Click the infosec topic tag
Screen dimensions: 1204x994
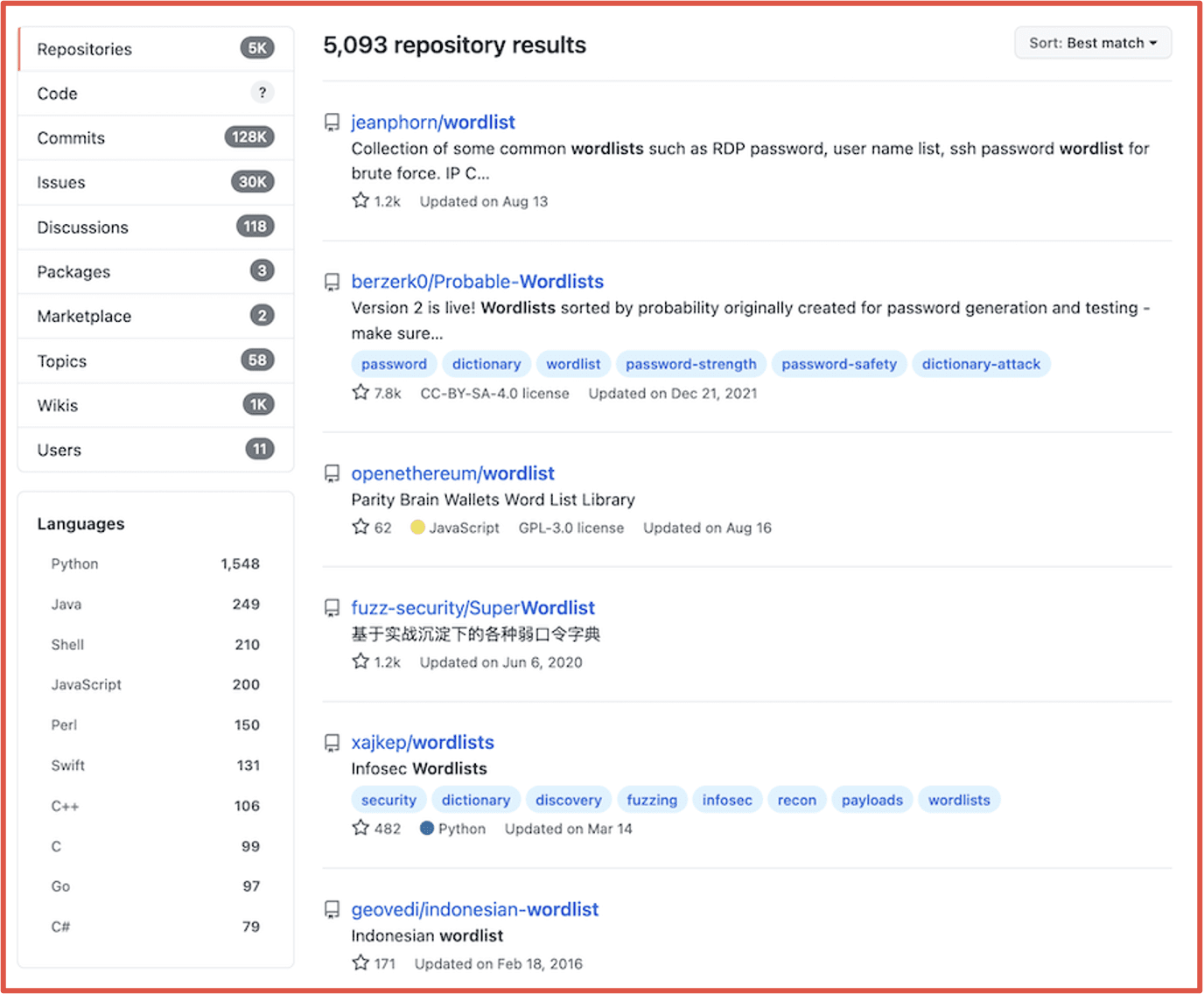point(727,800)
